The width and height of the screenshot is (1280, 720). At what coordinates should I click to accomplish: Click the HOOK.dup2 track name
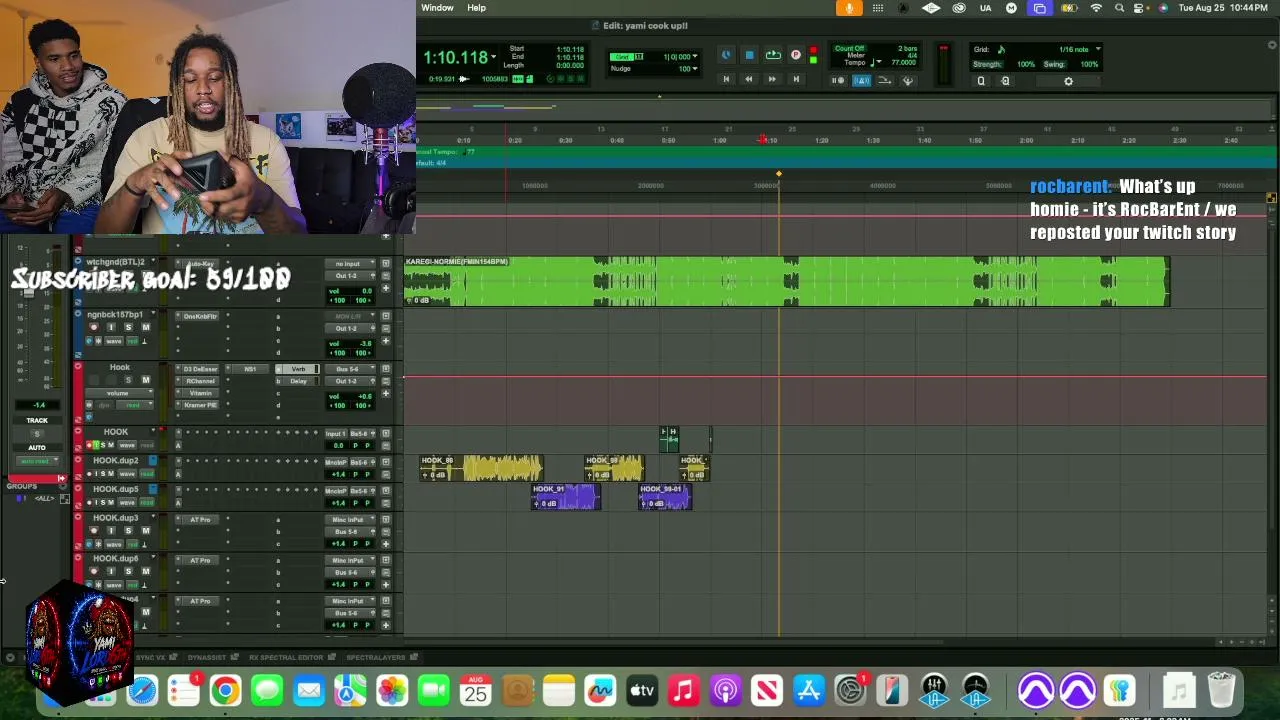[116, 461]
